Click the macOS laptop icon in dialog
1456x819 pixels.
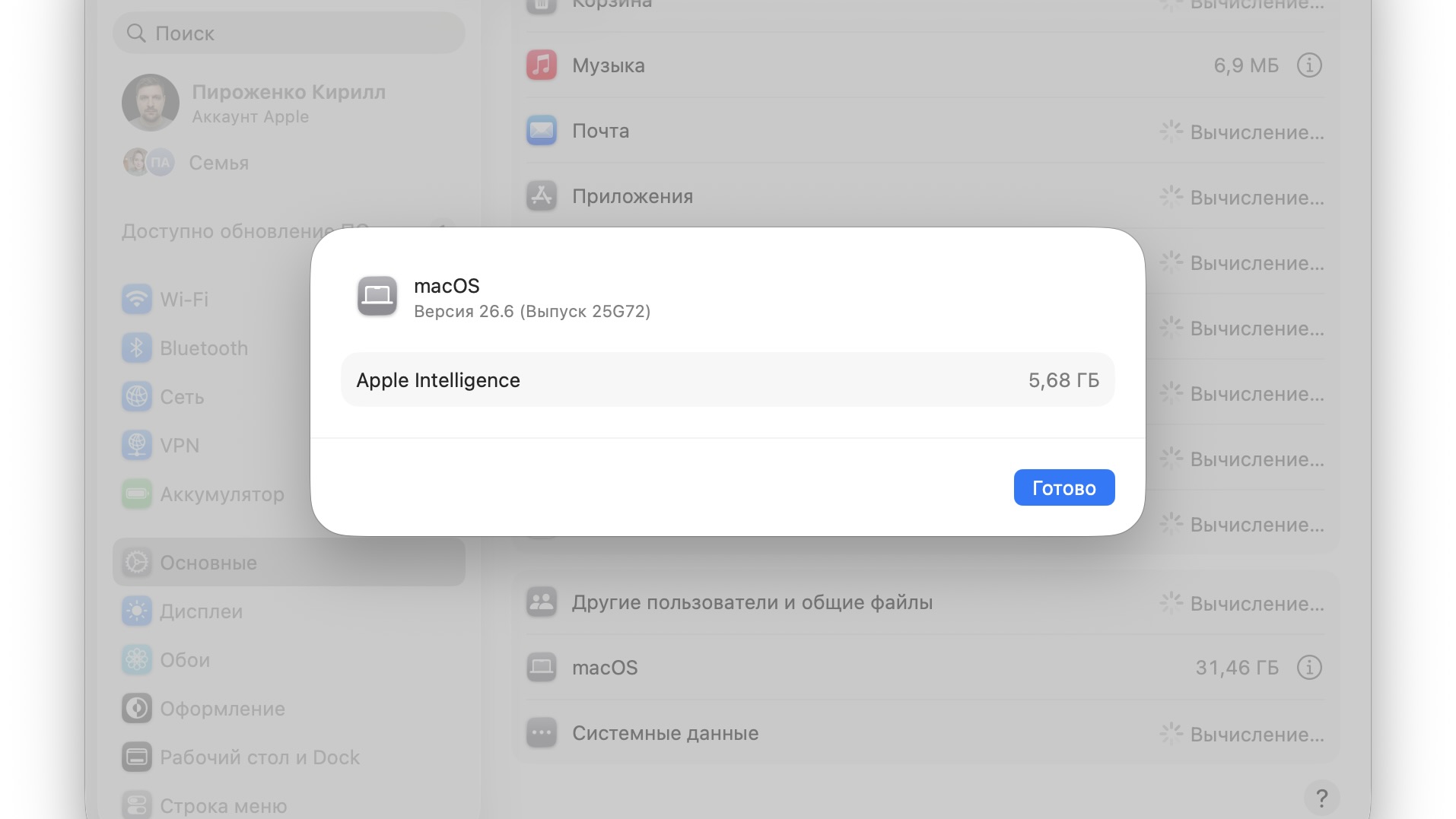(377, 296)
